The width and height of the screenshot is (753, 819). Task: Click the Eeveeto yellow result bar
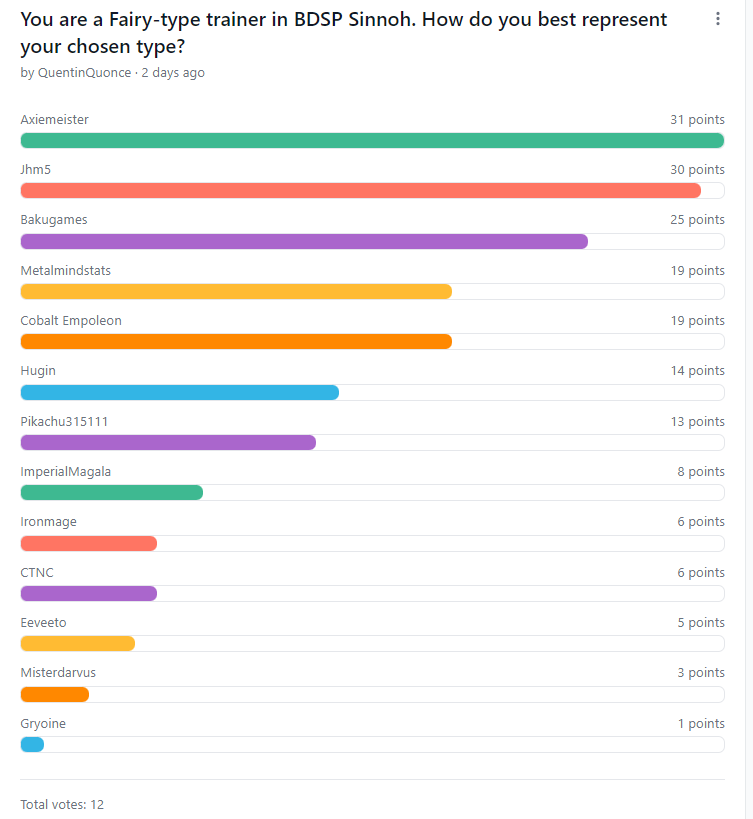tap(78, 644)
